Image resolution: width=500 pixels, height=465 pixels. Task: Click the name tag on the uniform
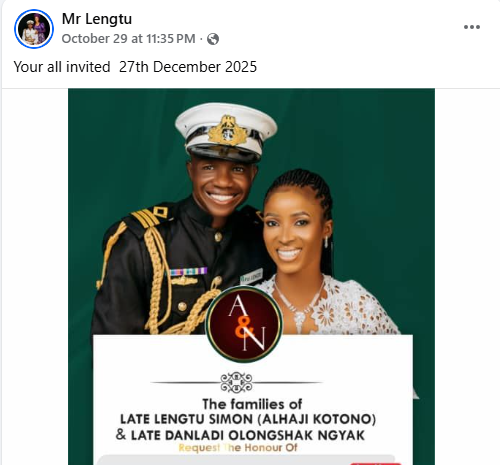click(x=251, y=276)
